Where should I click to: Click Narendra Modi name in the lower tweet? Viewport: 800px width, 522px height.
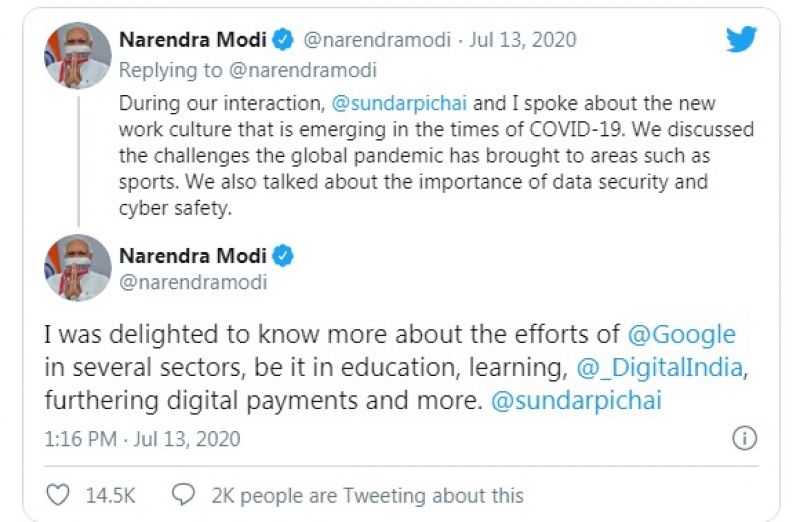[193, 256]
